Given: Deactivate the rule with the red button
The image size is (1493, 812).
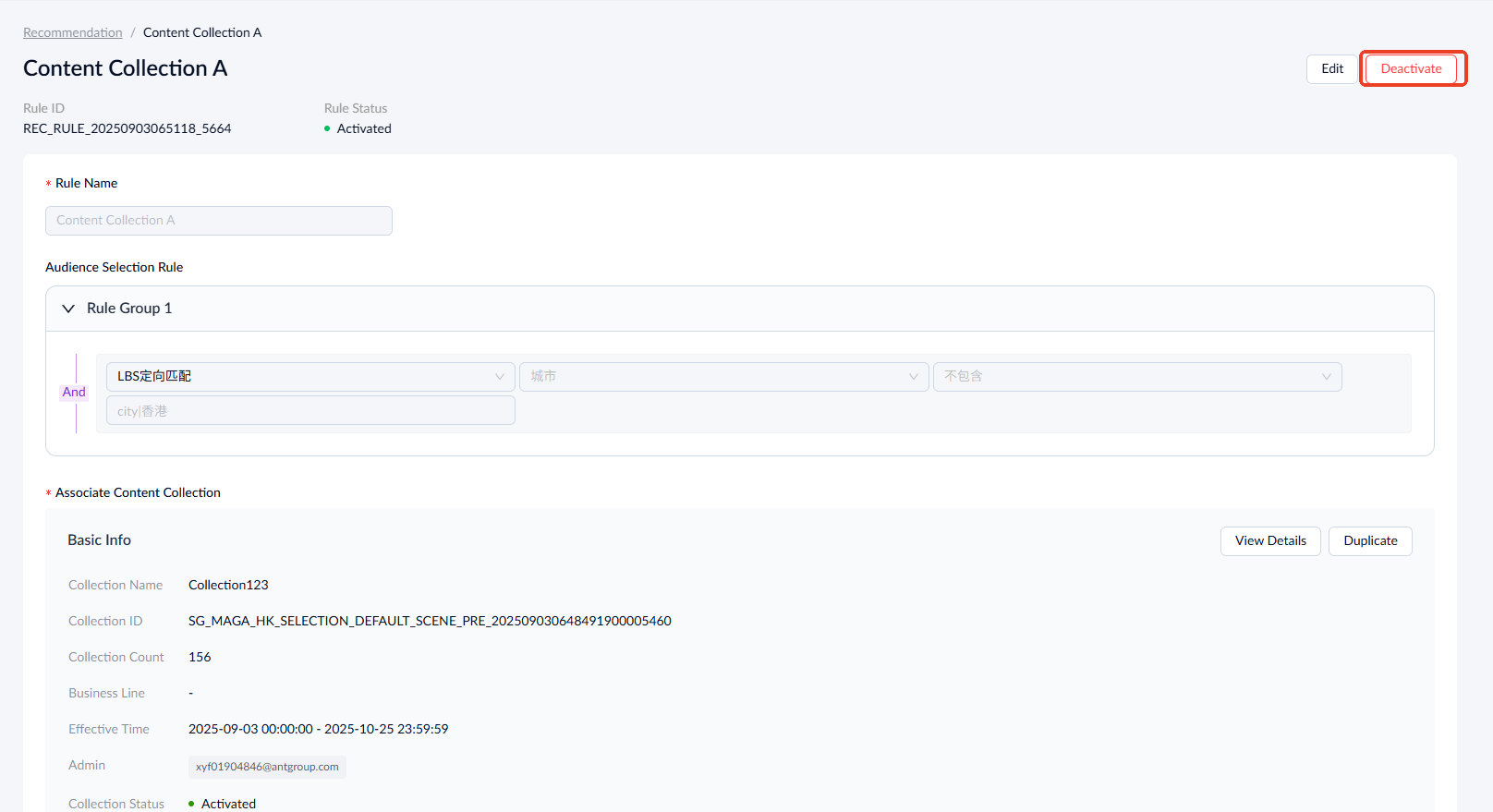Looking at the screenshot, I should point(1411,69).
